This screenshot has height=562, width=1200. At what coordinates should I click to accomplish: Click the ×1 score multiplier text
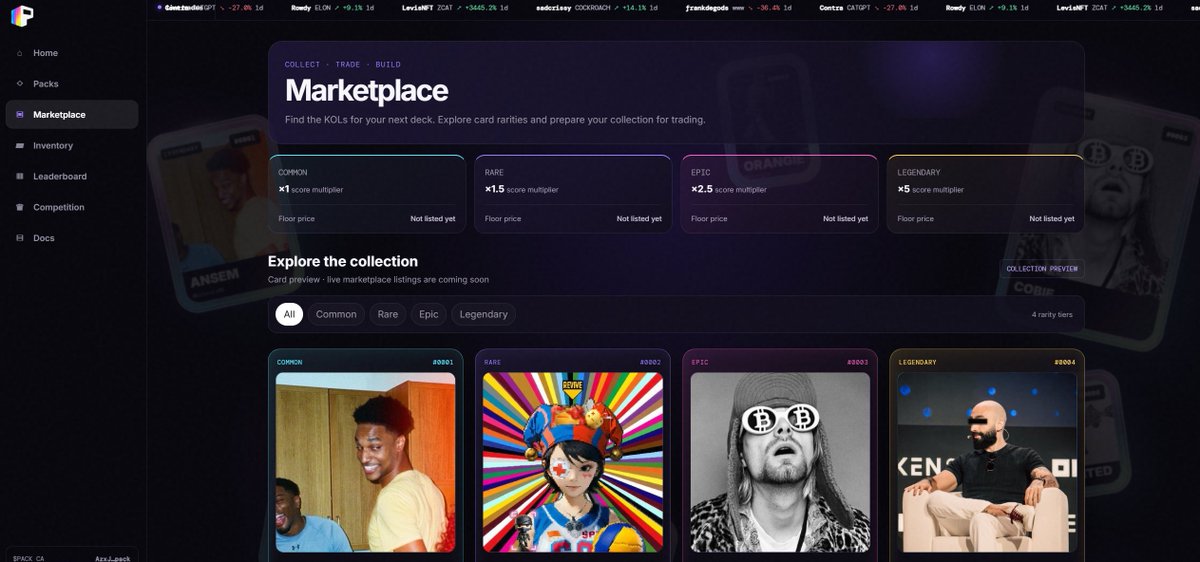point(311,189)
